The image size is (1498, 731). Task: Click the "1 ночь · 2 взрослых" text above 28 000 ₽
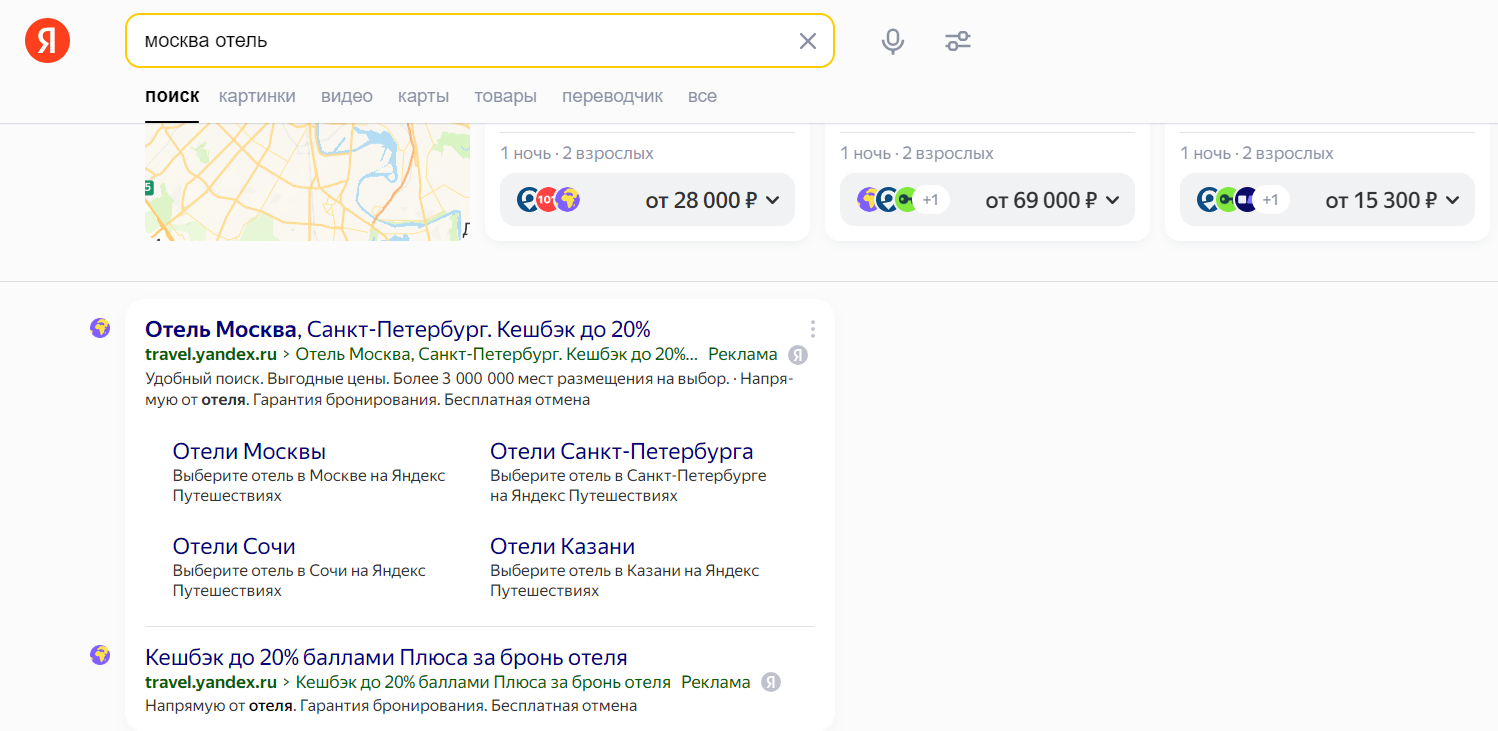tap(577, 153)
